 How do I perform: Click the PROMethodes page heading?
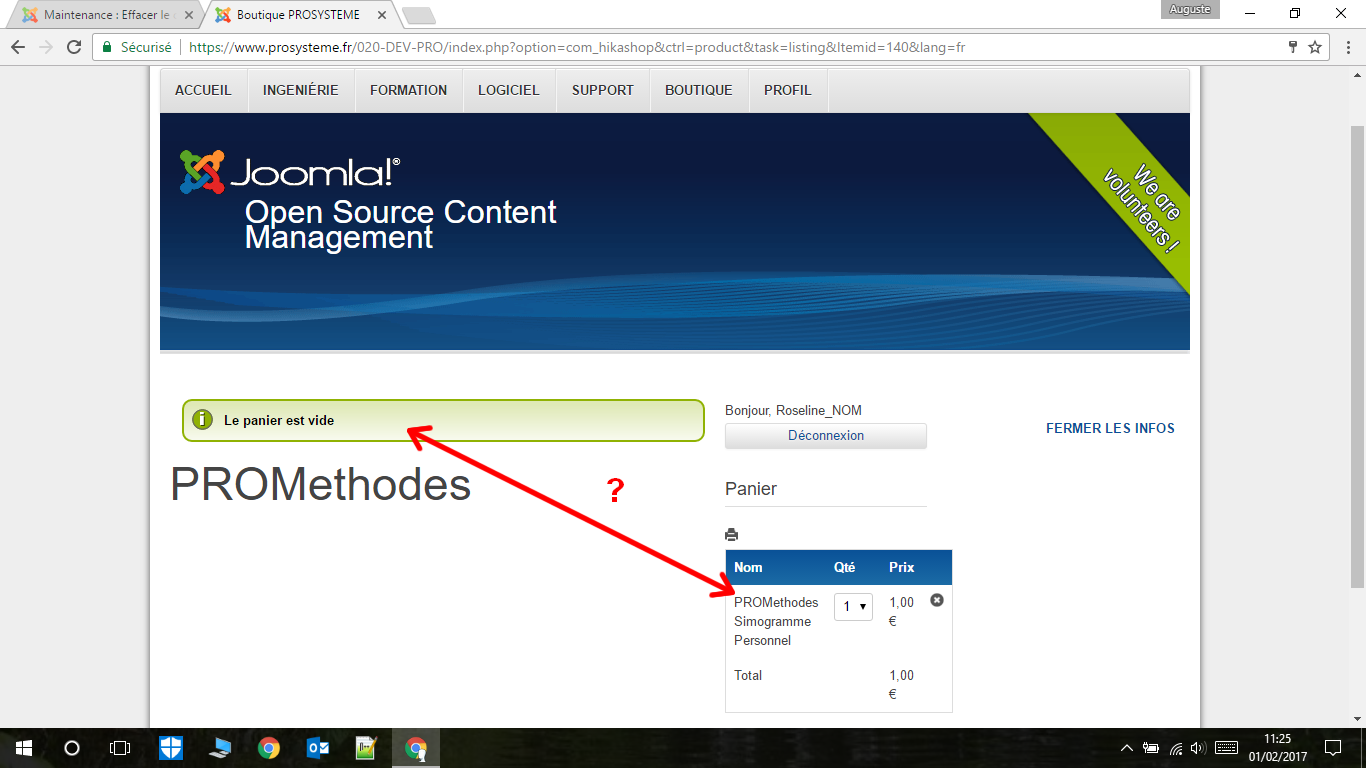321,485
